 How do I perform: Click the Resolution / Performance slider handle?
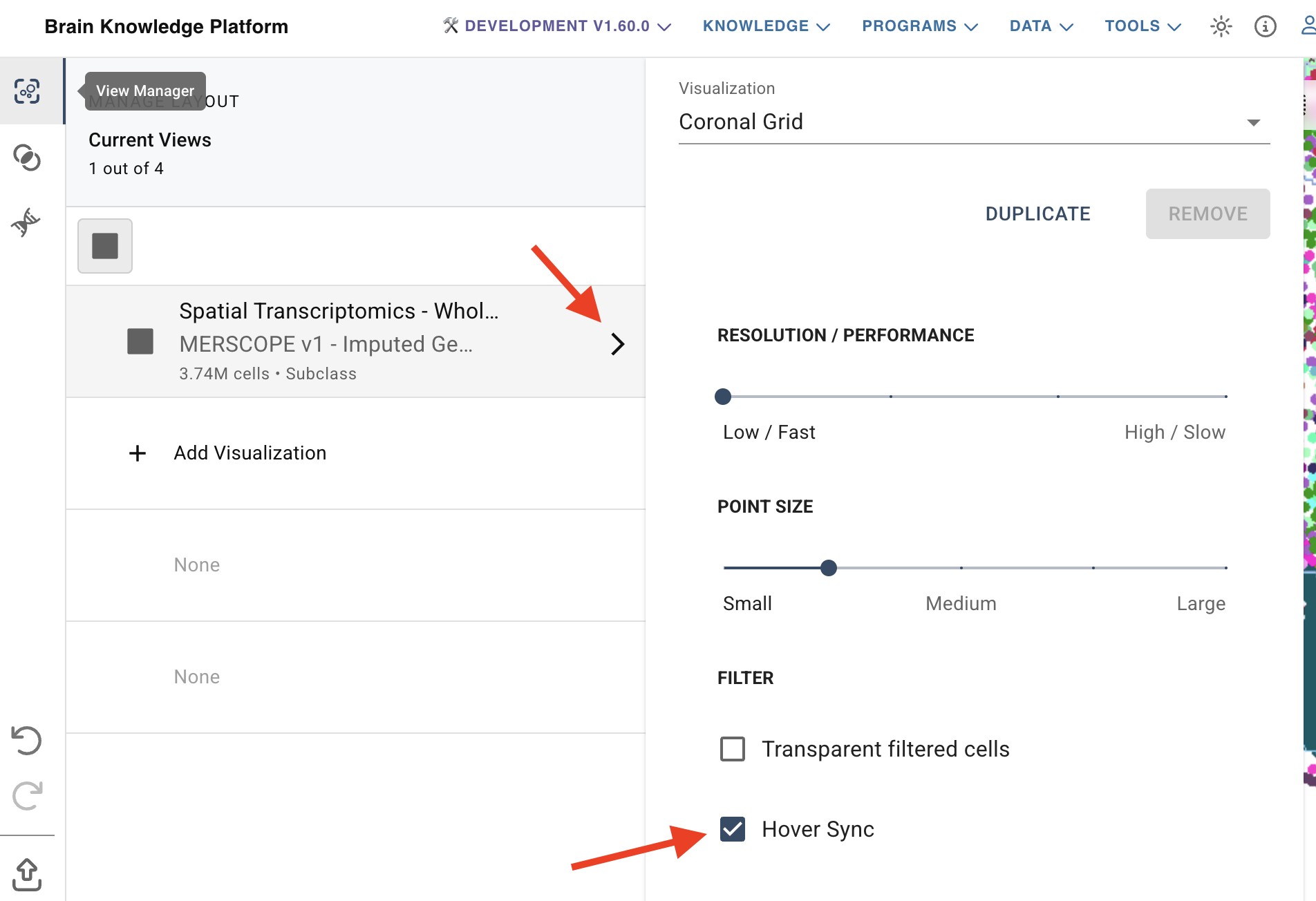(x=723, y=397)
